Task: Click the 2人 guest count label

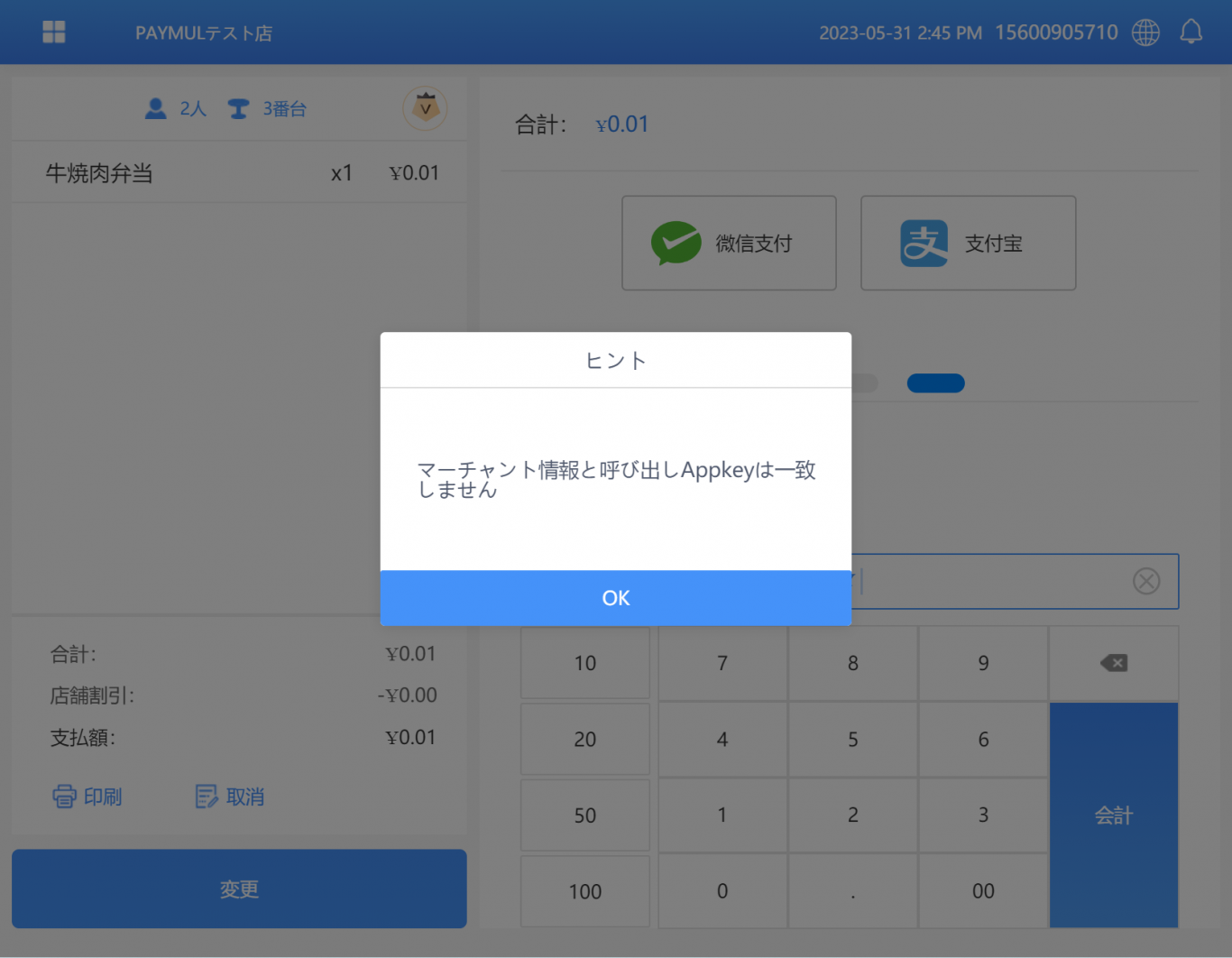Action: tap(193, 109)
